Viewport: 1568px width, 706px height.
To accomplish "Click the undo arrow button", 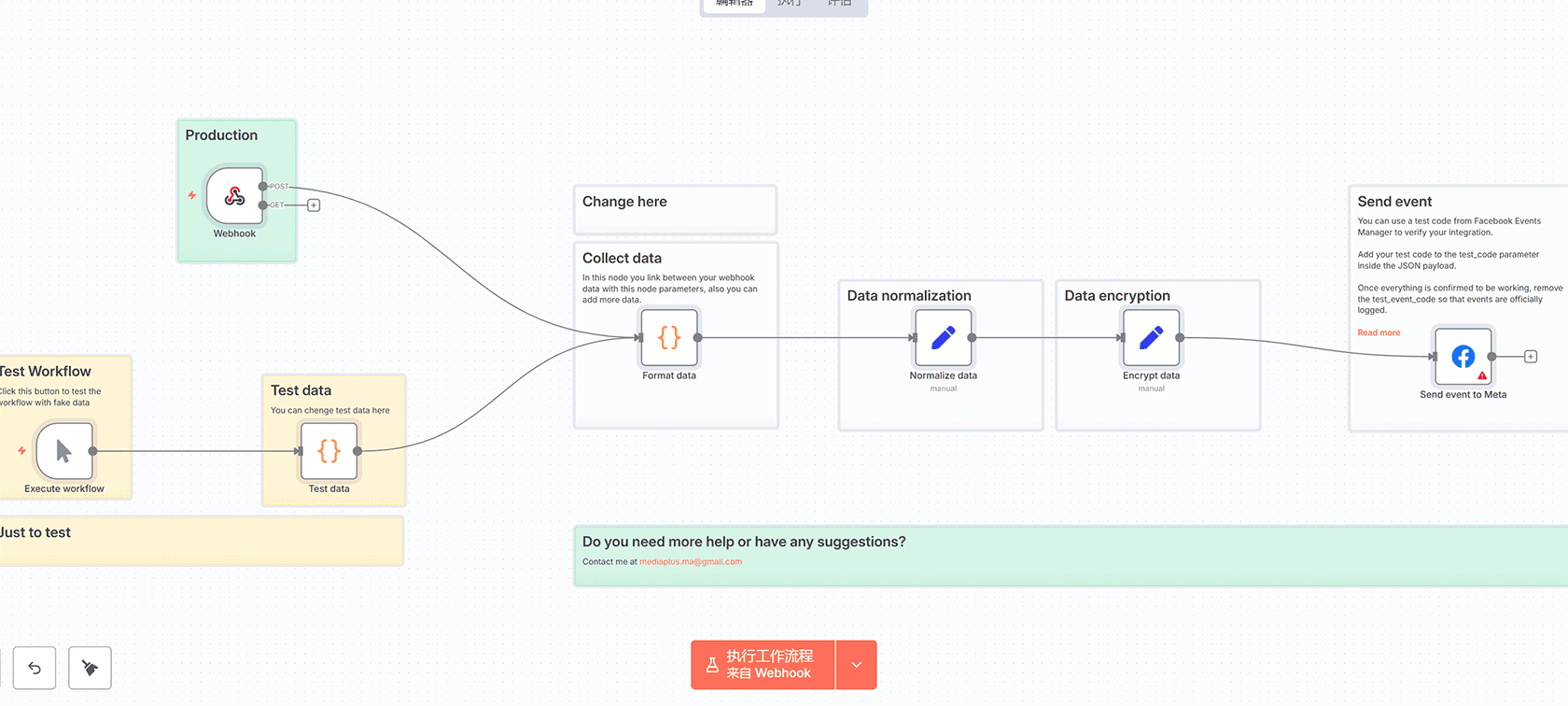I will click(x=35, y=668).
